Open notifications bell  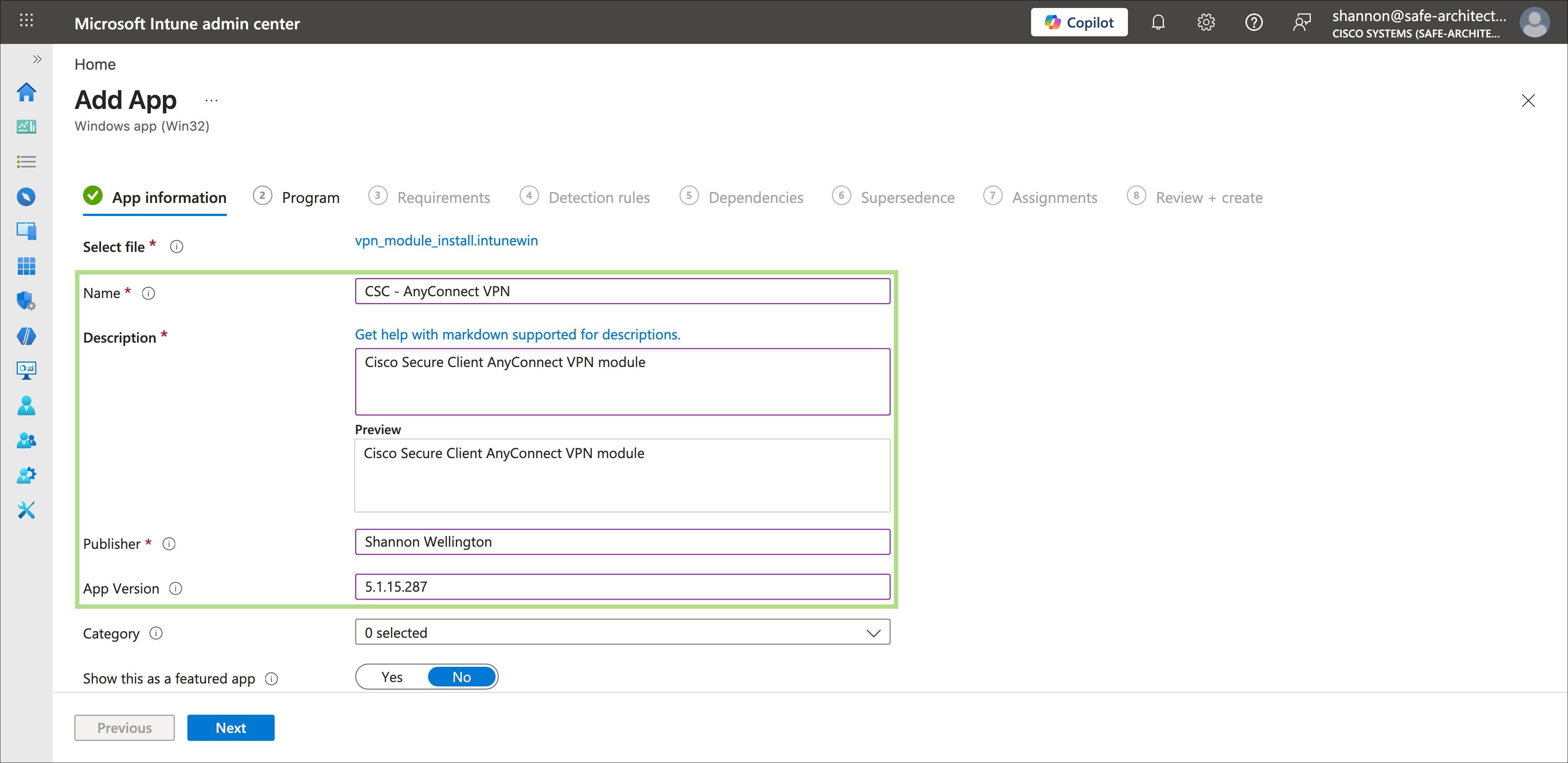pos(1158,23)
